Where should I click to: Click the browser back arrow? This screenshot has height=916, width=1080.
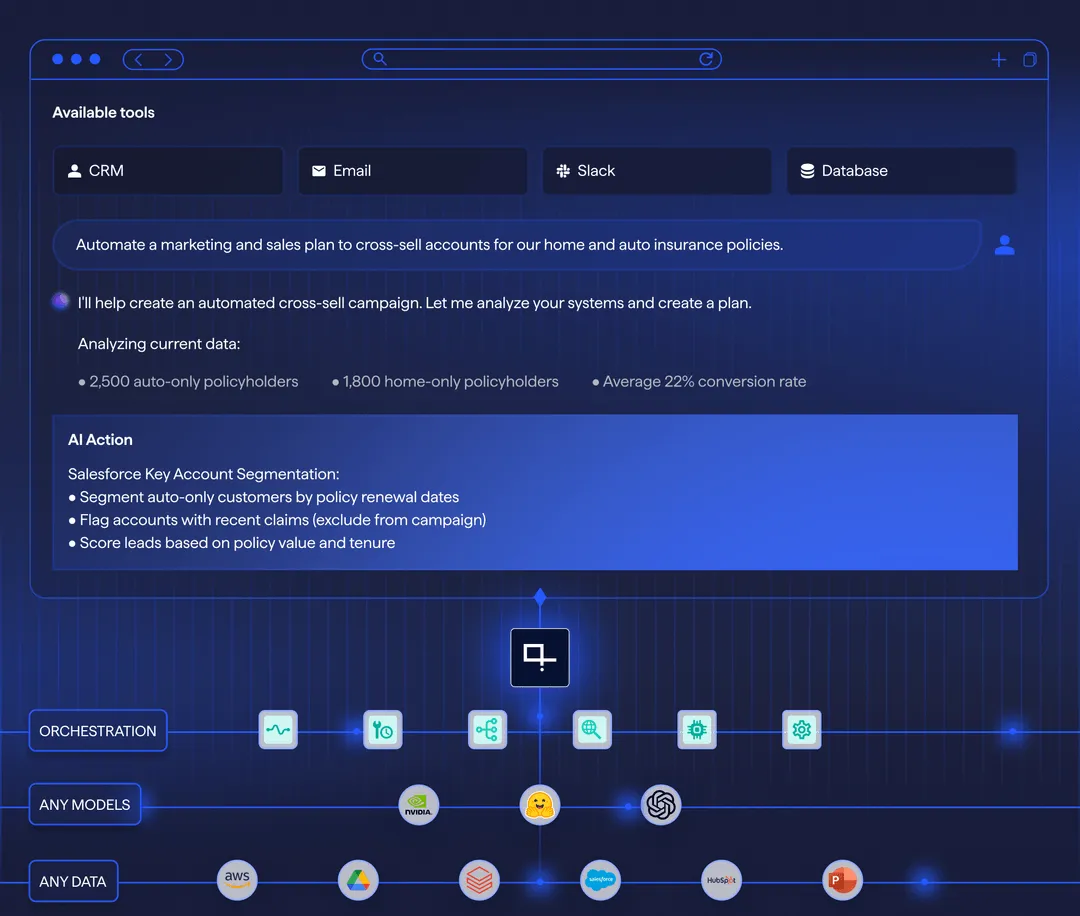point(138,60)
